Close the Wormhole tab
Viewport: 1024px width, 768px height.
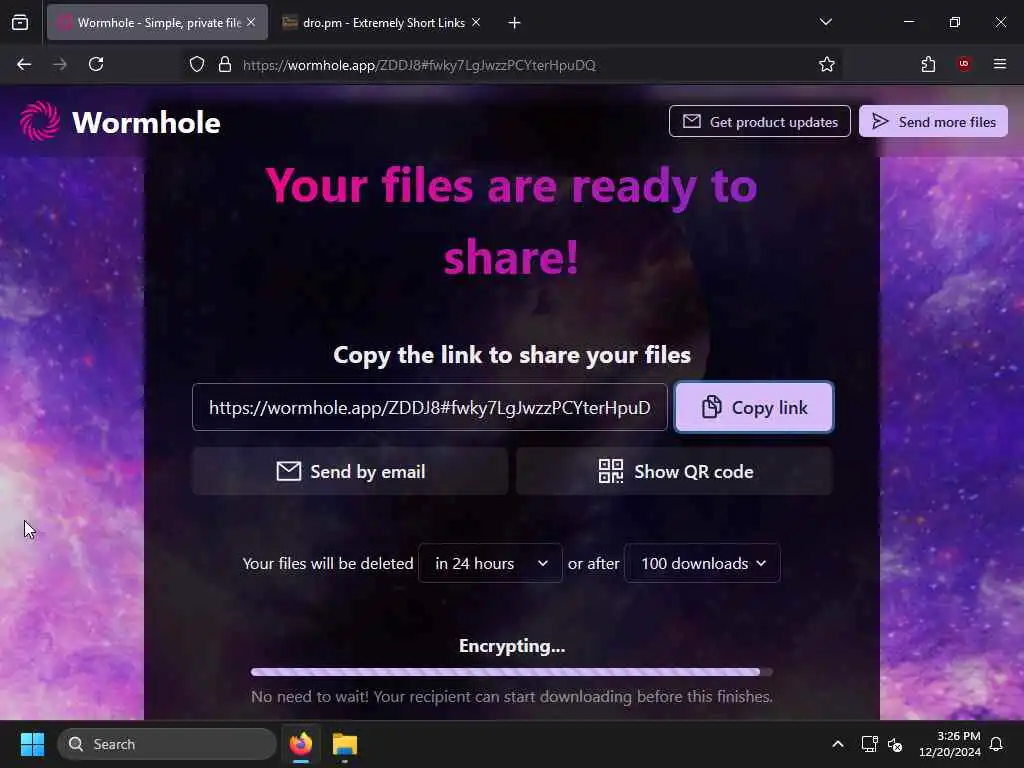point(251,22)
